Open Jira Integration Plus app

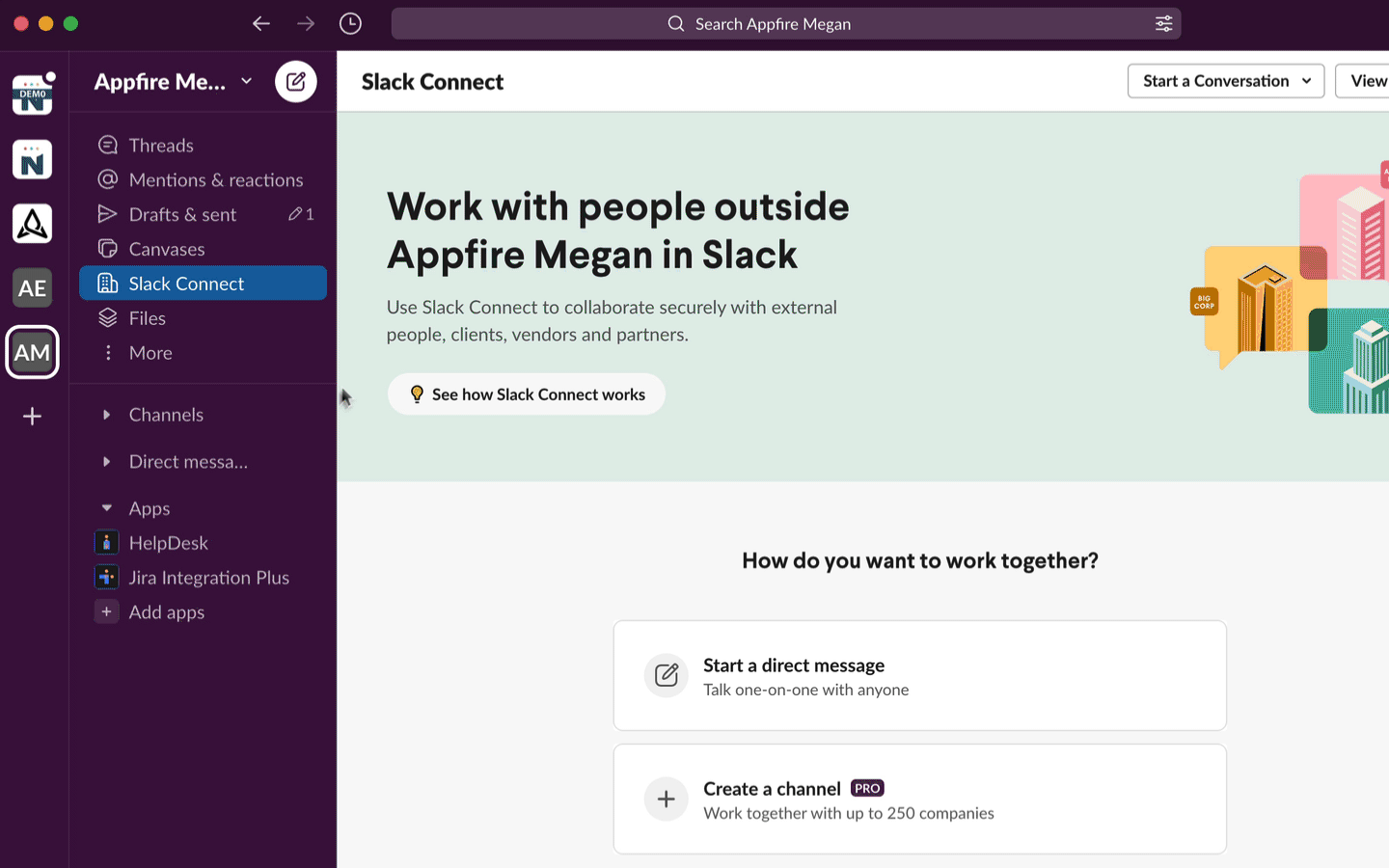[x=203, y=577]
